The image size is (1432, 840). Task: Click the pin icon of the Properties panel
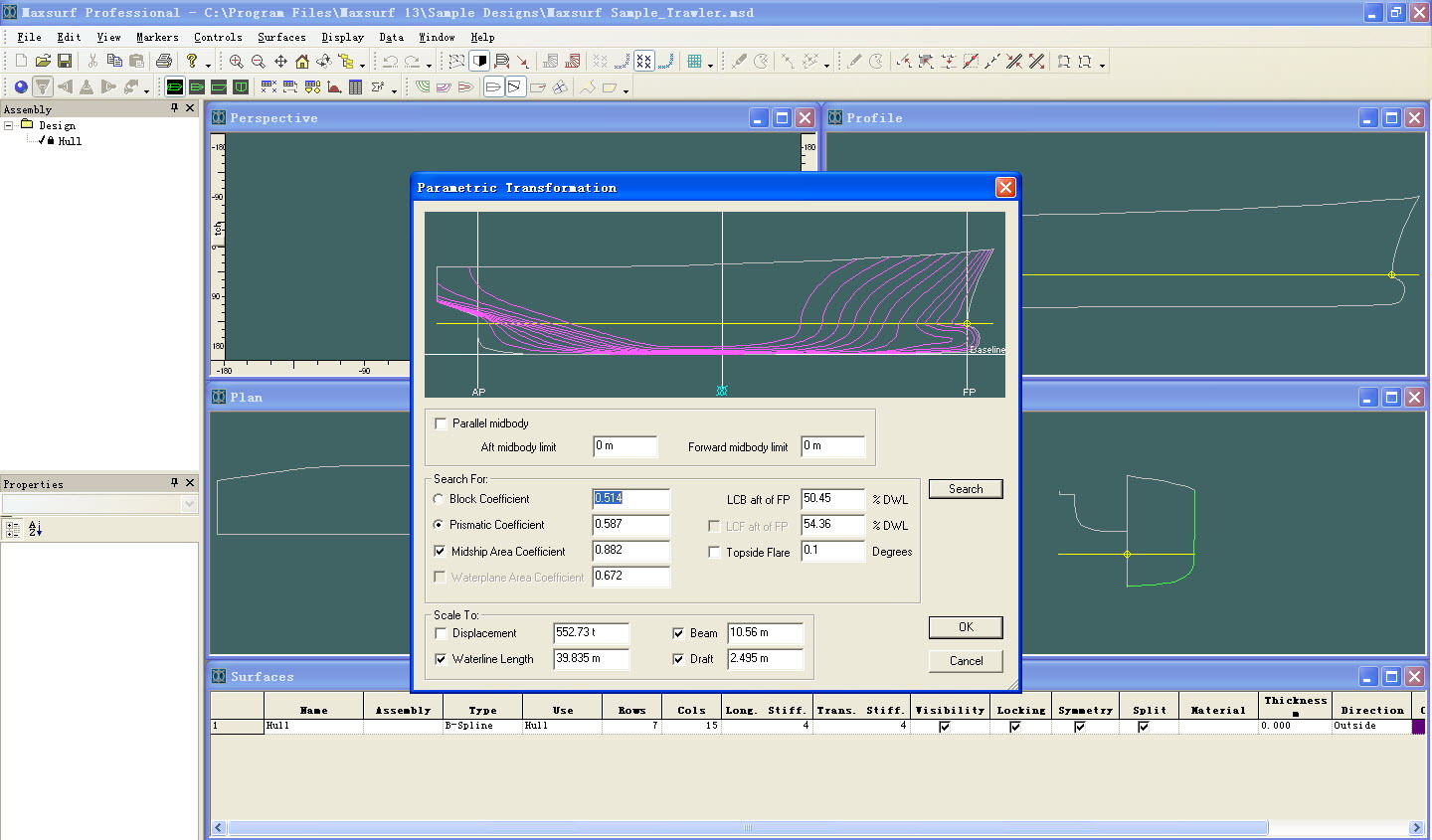click(174, 483)
